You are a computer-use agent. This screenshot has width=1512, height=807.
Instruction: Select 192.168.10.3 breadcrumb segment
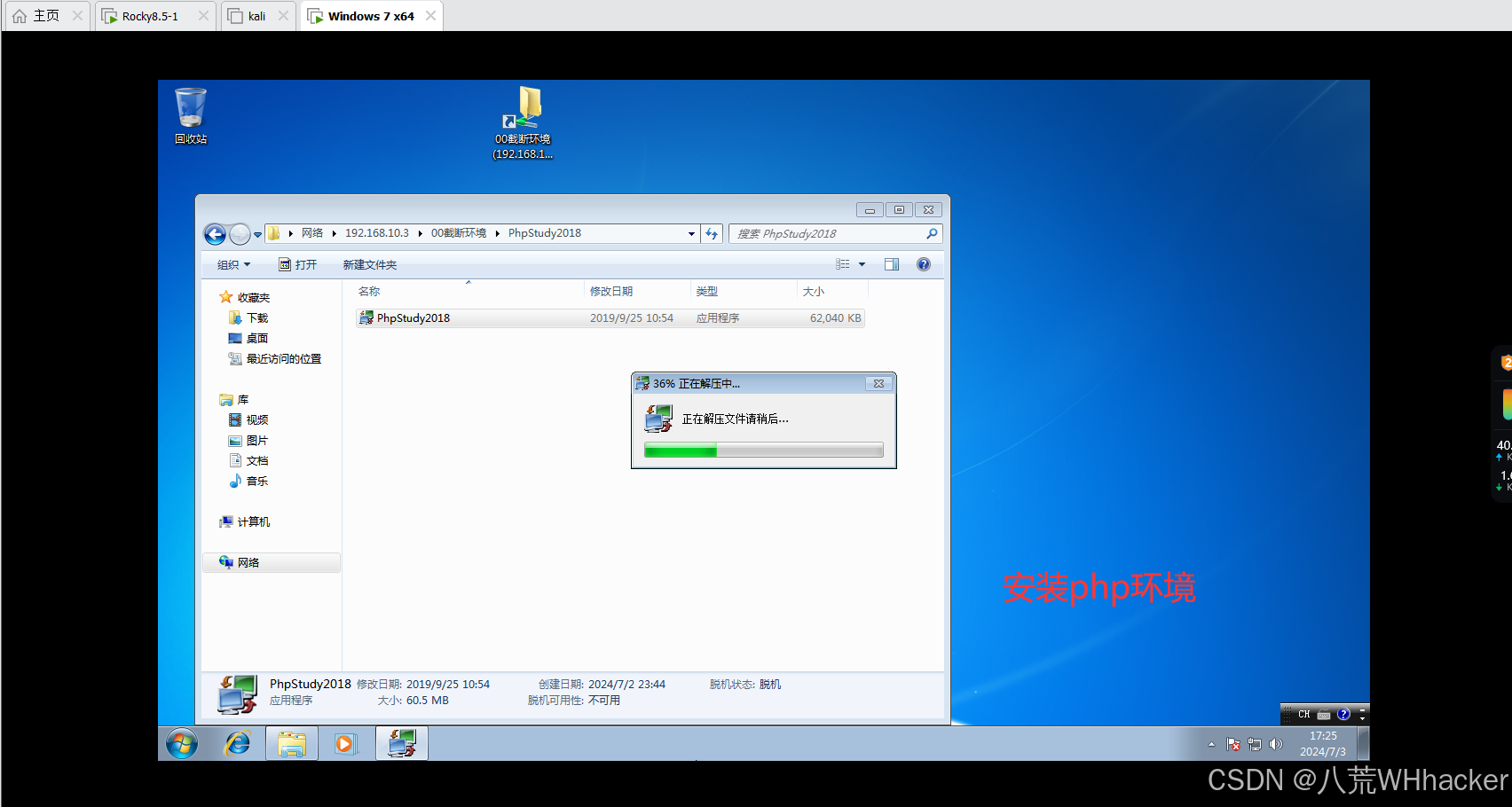click(x=377, y=233)
